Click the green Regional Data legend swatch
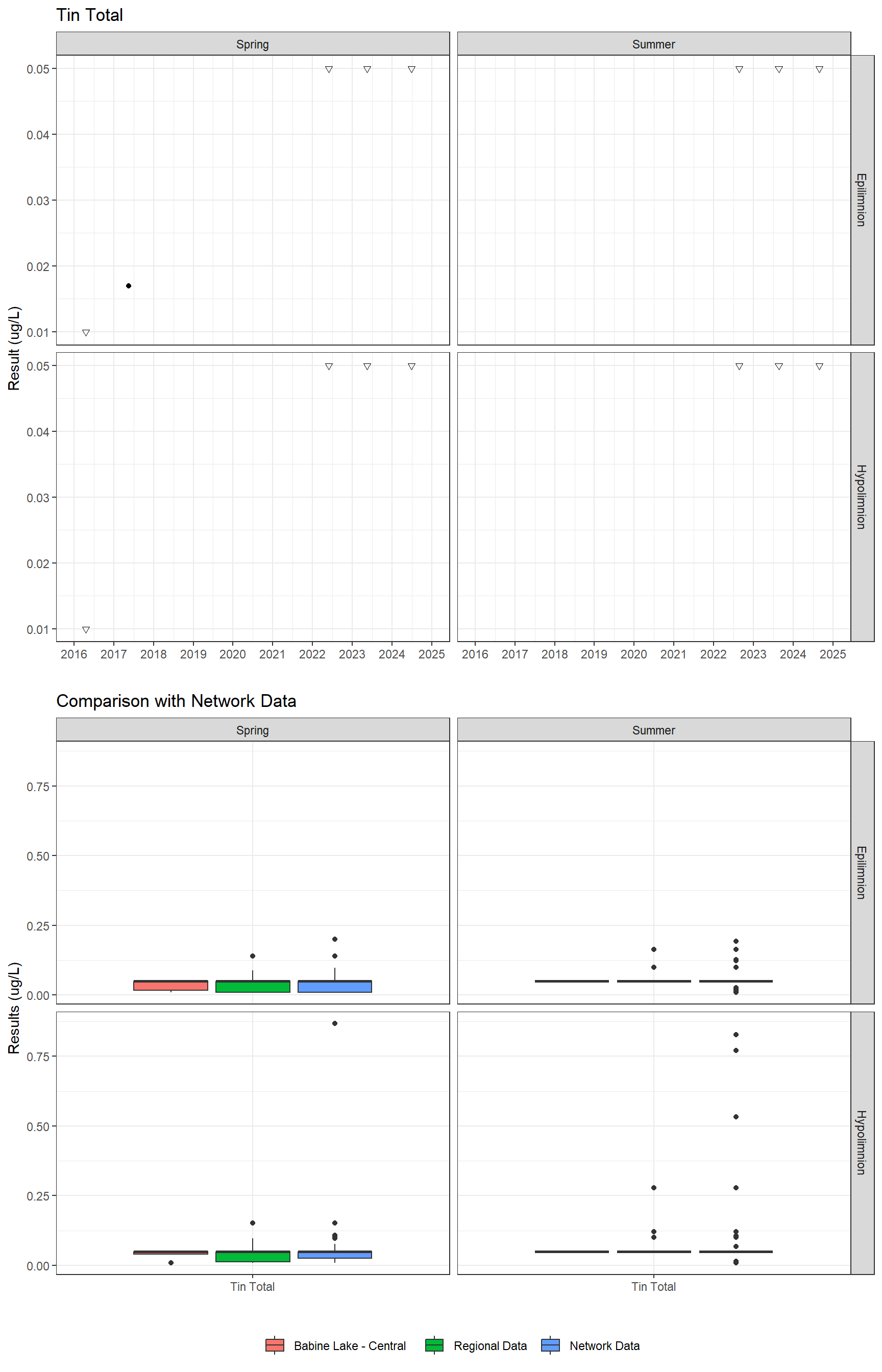Viewport: 882px width, 1372px height. click(435, 1345)
